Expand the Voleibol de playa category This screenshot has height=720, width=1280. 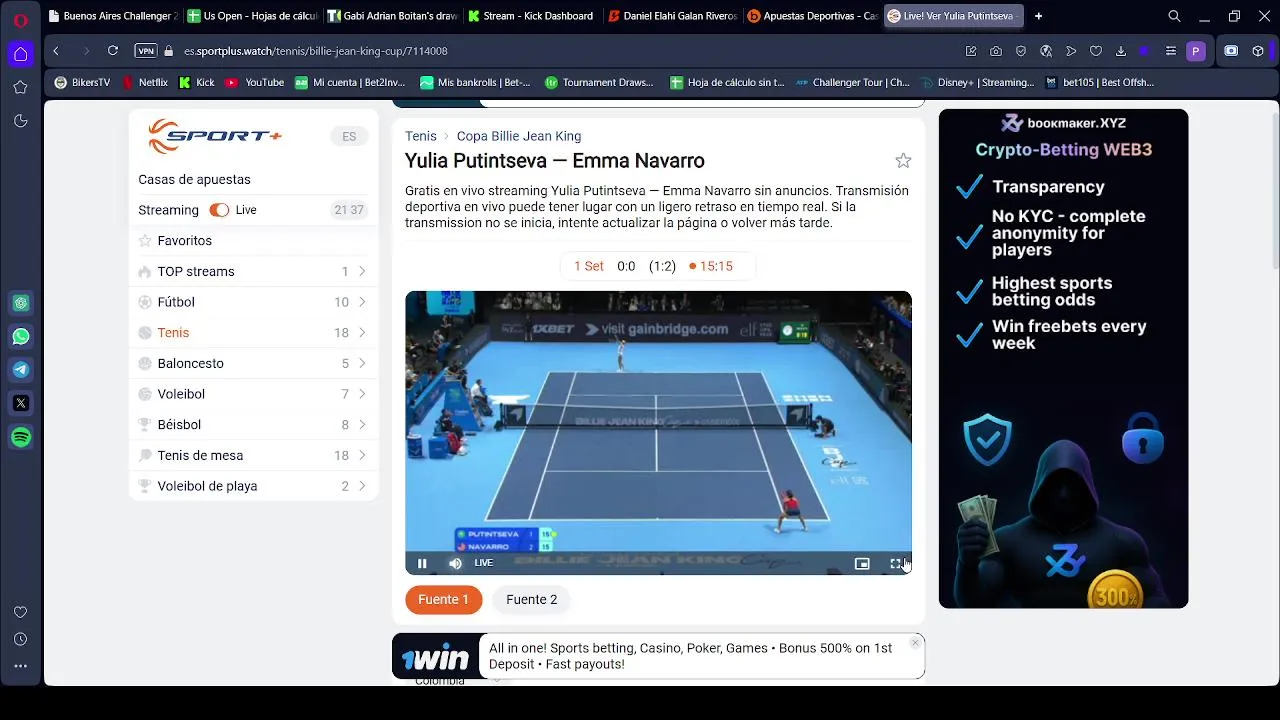click(x=254, y=486)
